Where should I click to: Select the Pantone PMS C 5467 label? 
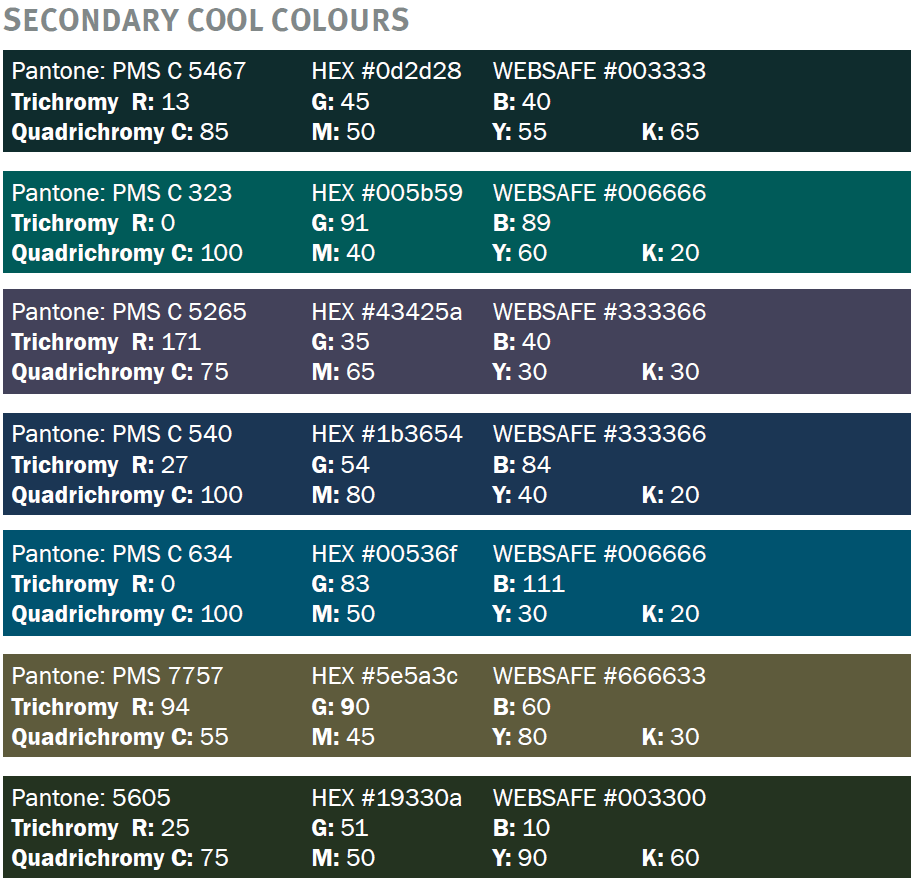(129, 71)
